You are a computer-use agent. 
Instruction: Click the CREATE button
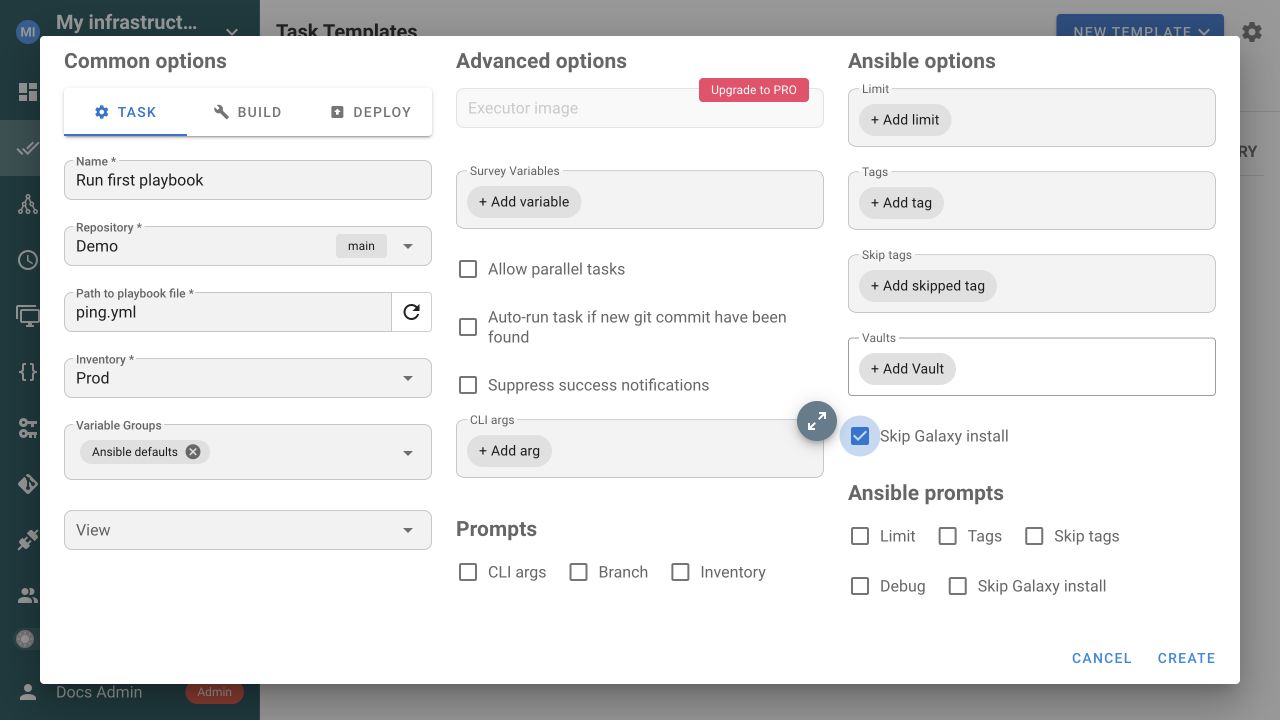tap(1187, 658)
